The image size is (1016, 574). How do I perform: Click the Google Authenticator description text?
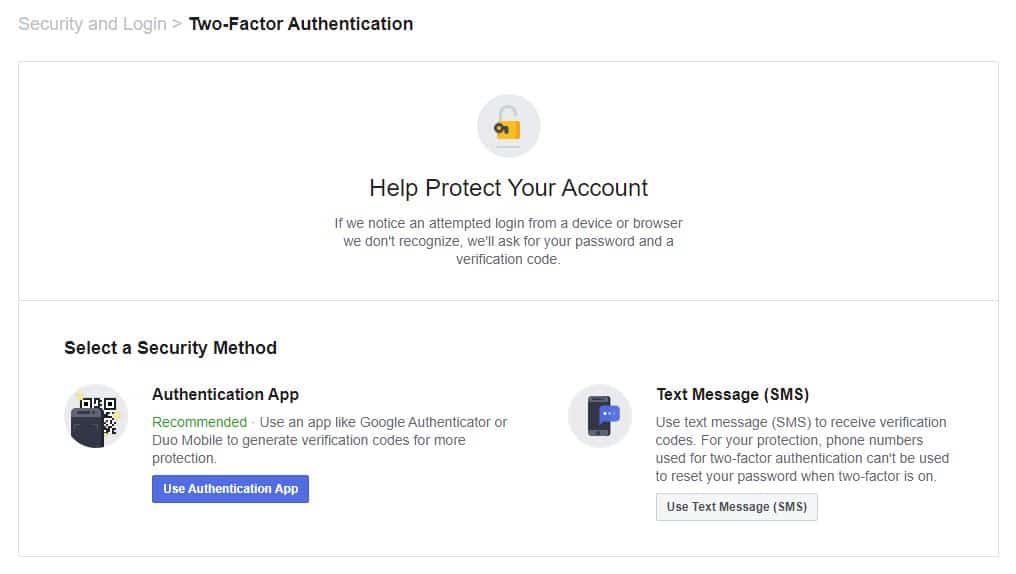click(x=330, y=440)
